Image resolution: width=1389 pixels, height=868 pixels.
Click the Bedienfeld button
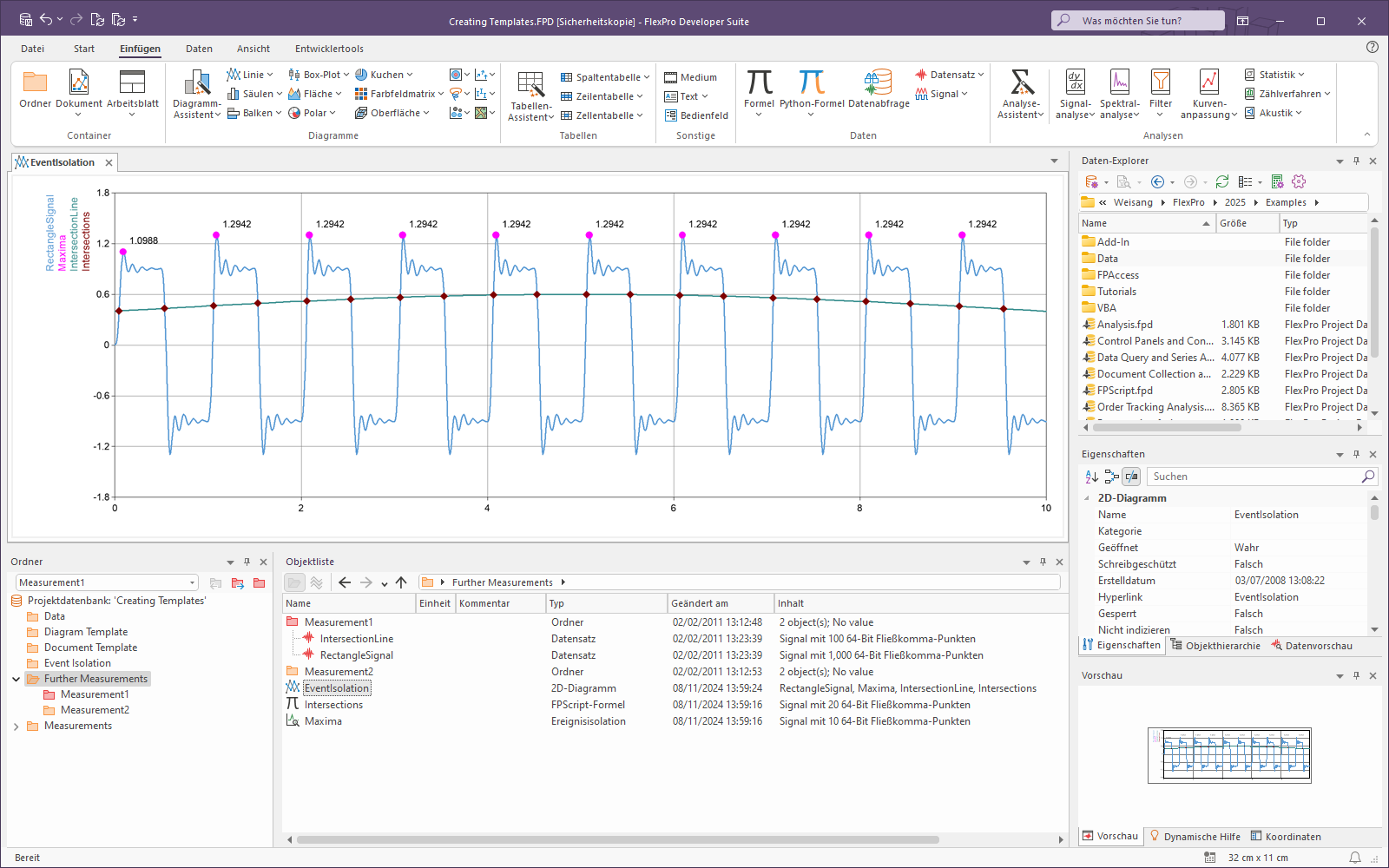pyautogui.click(x=696, y=115)
